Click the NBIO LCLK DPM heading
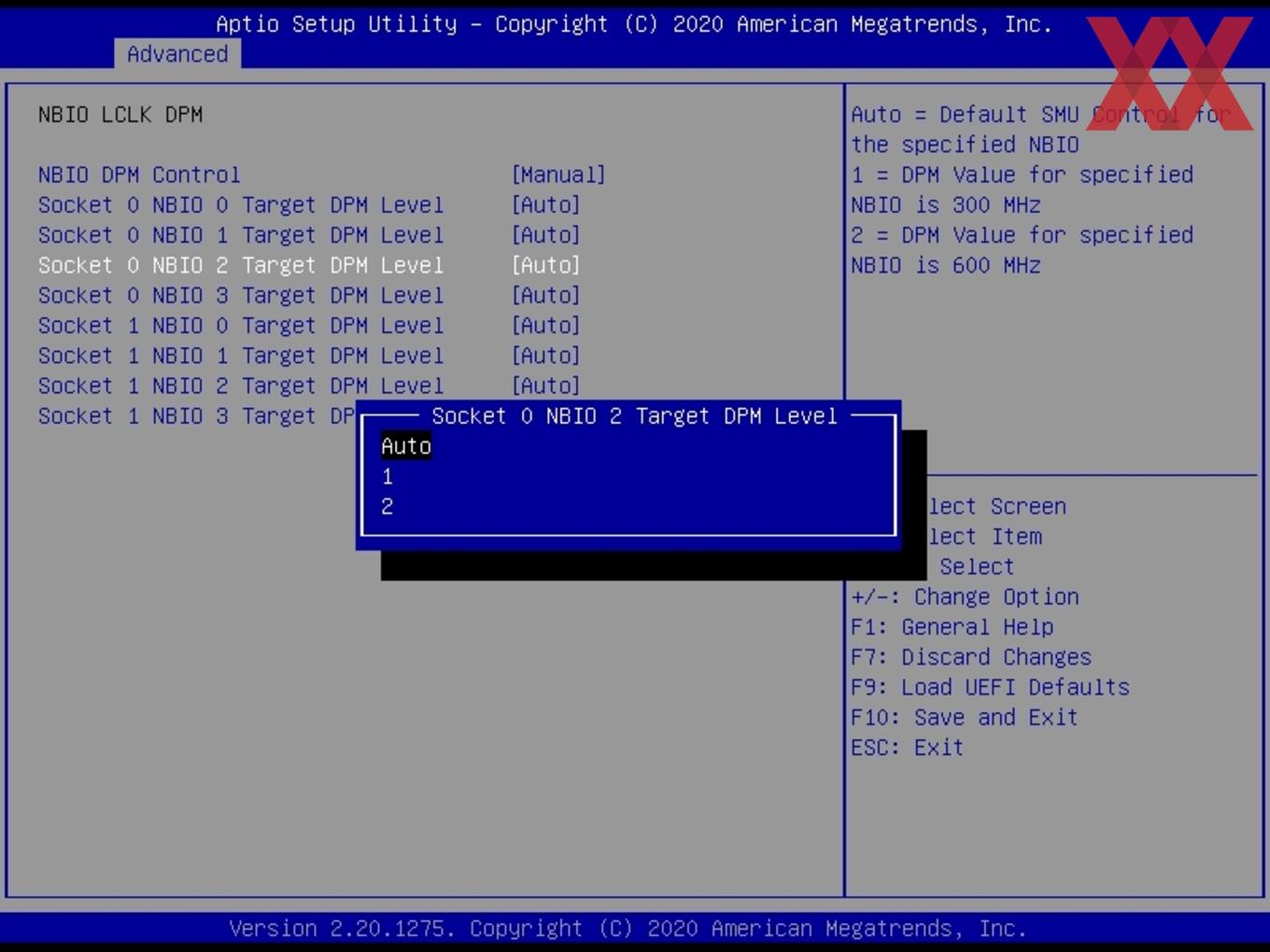The width and height of the screenshot is (1270, 952). [120, 115]
